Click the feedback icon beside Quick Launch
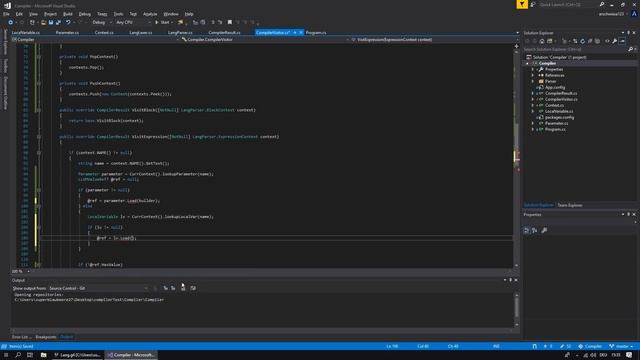Screen dimensions: 640x360 pos(533,4)
